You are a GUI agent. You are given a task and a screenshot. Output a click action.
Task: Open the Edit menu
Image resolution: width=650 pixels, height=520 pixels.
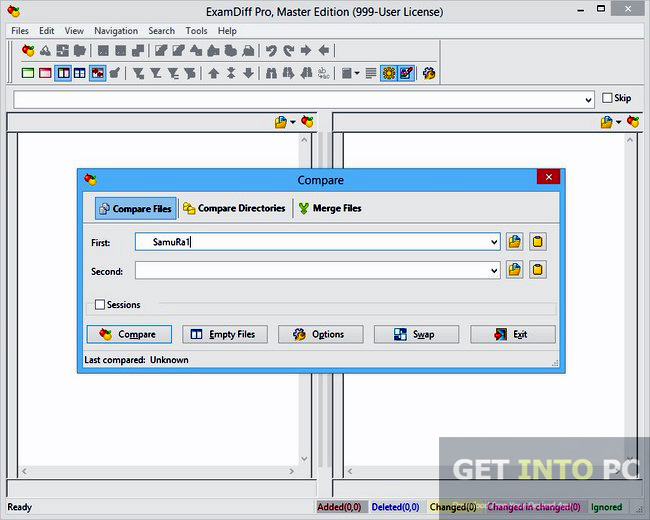click(x=46, y=31)
